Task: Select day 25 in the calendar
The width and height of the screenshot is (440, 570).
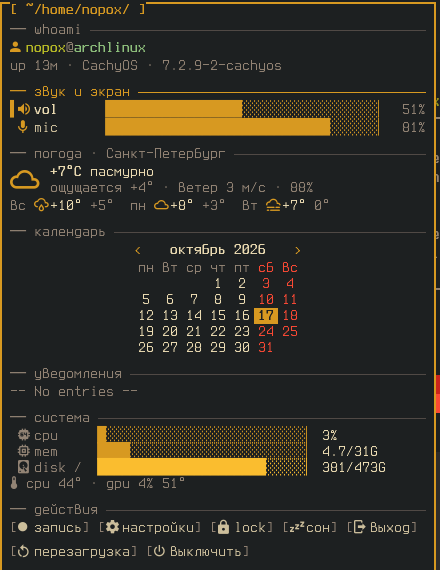Action: coord(290,331)
